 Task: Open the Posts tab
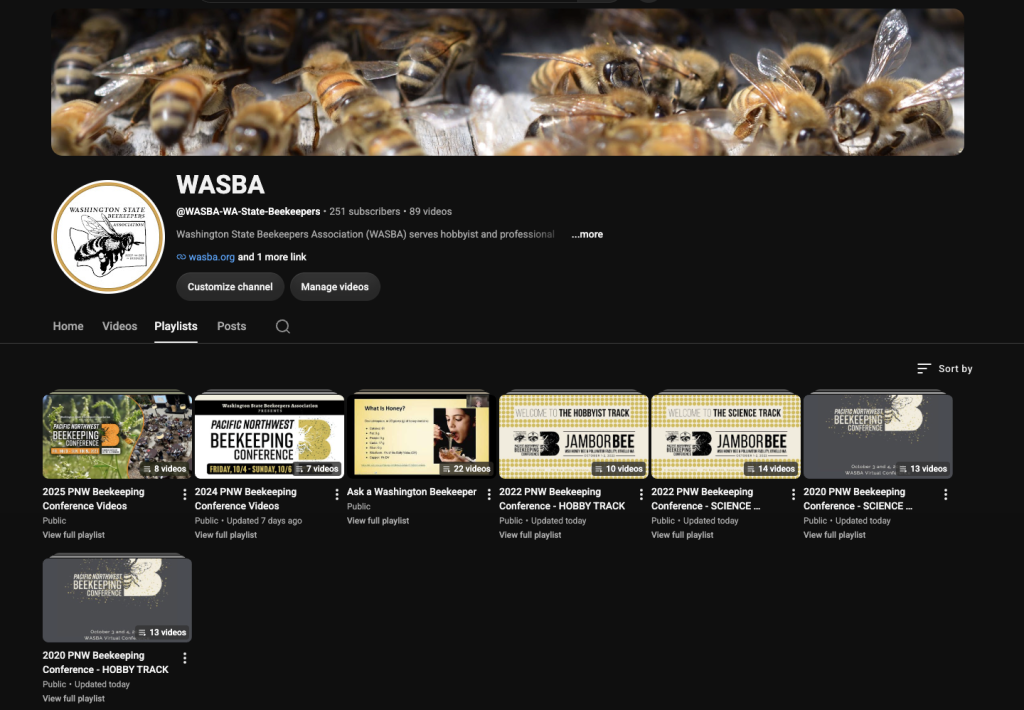[x=231, y=326]
